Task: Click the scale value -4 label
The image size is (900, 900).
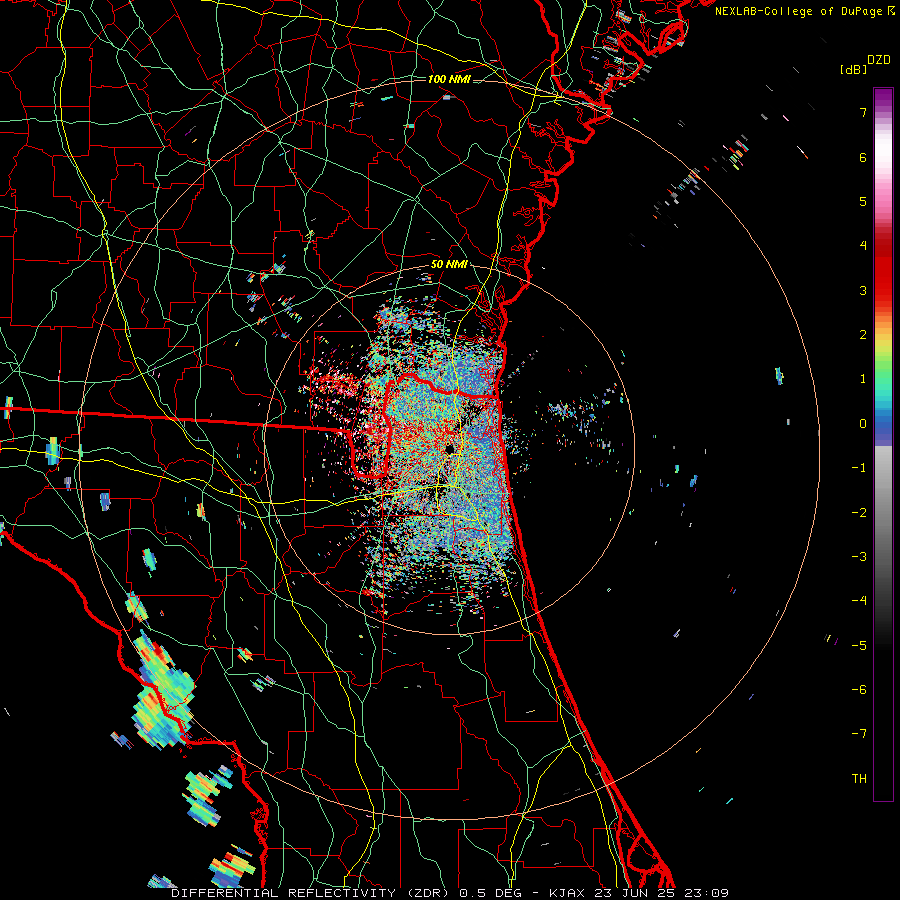Action: pyautogui.click(x=859, y=601)
